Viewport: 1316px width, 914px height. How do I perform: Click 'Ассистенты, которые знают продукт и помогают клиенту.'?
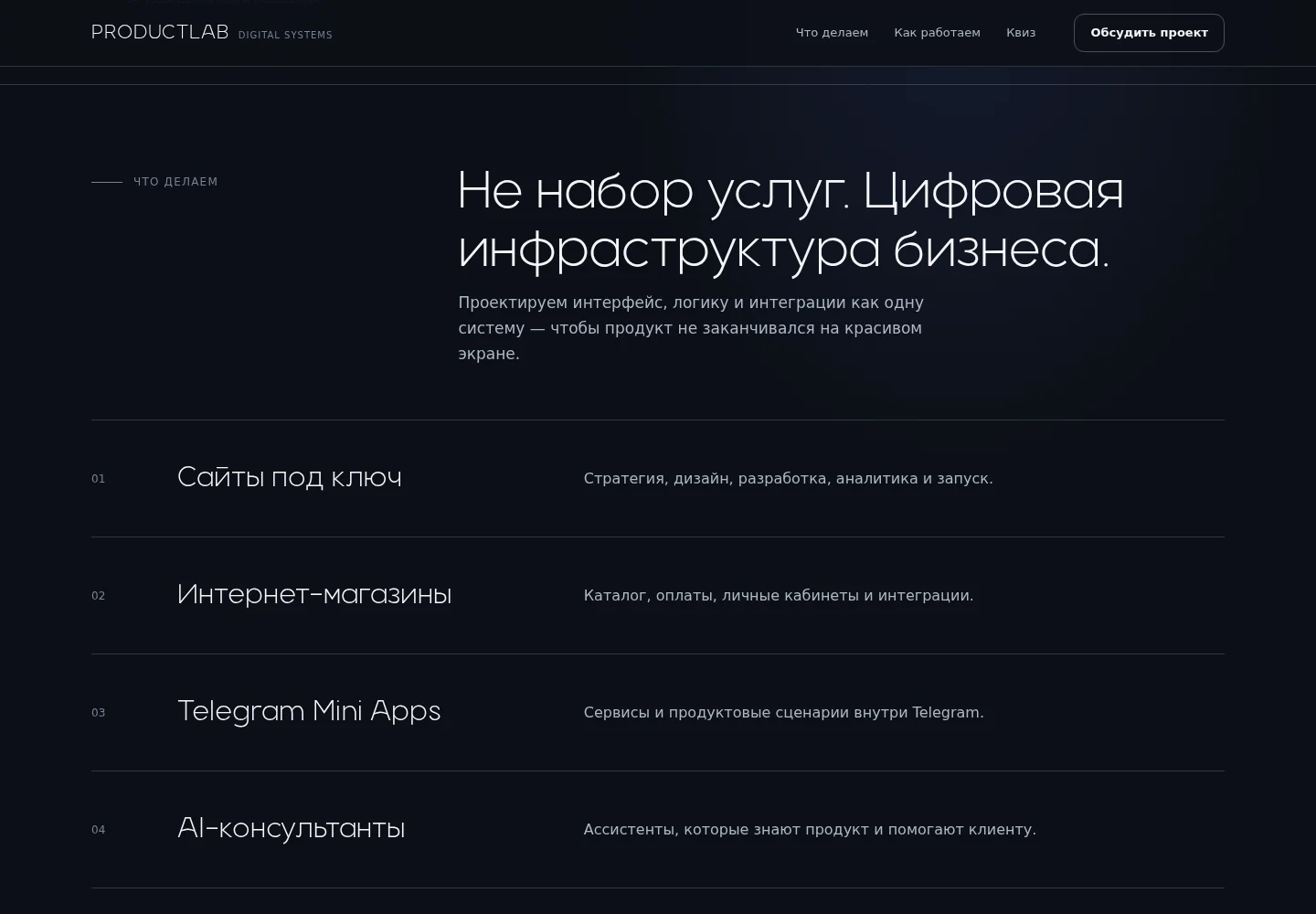click(x=810, y=829)
